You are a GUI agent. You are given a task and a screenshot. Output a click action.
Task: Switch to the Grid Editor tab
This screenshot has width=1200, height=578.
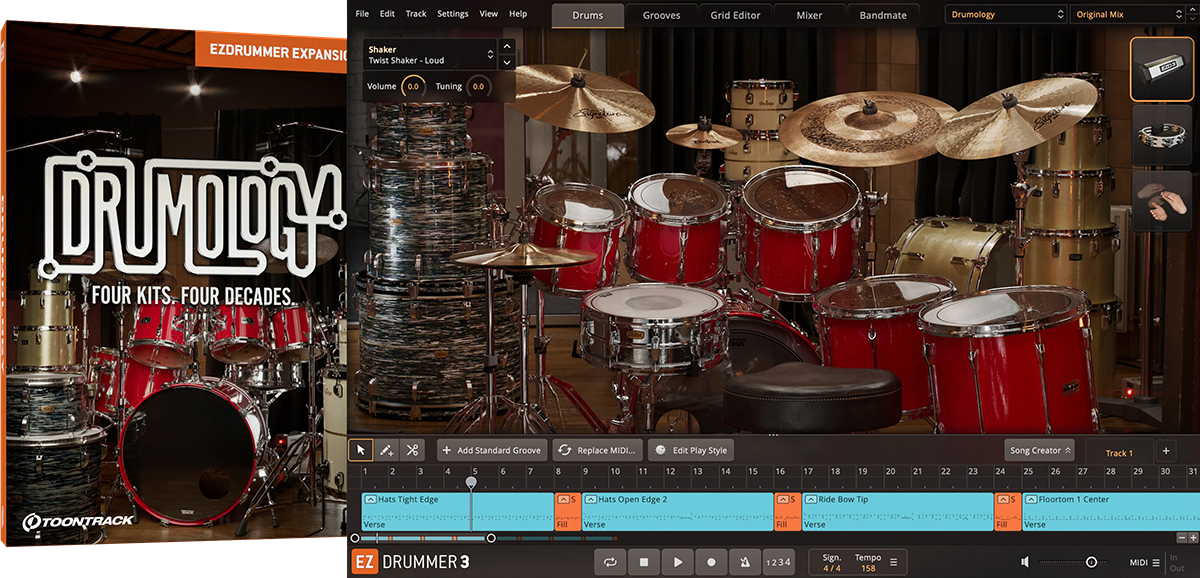tap(735, 15)
